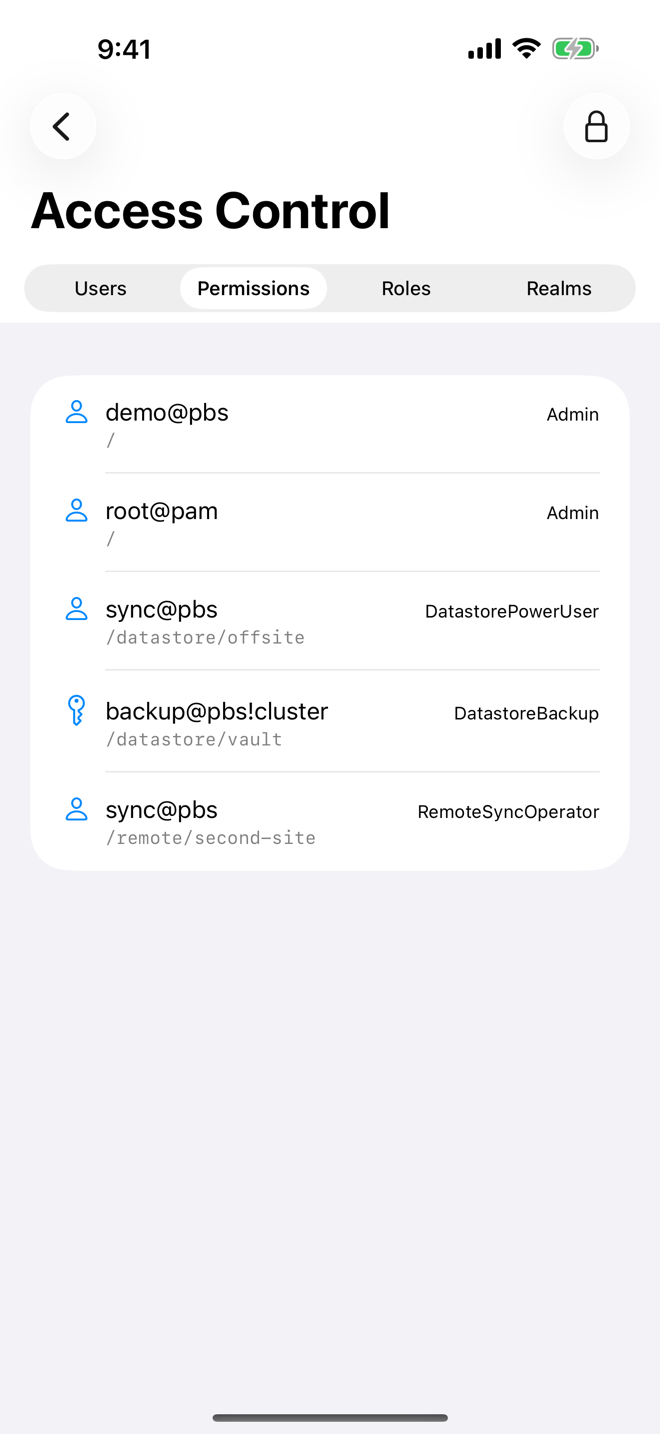Tap the battery status icon
This screenshot has height=1434, width=660.
click(x=575, y=48)
